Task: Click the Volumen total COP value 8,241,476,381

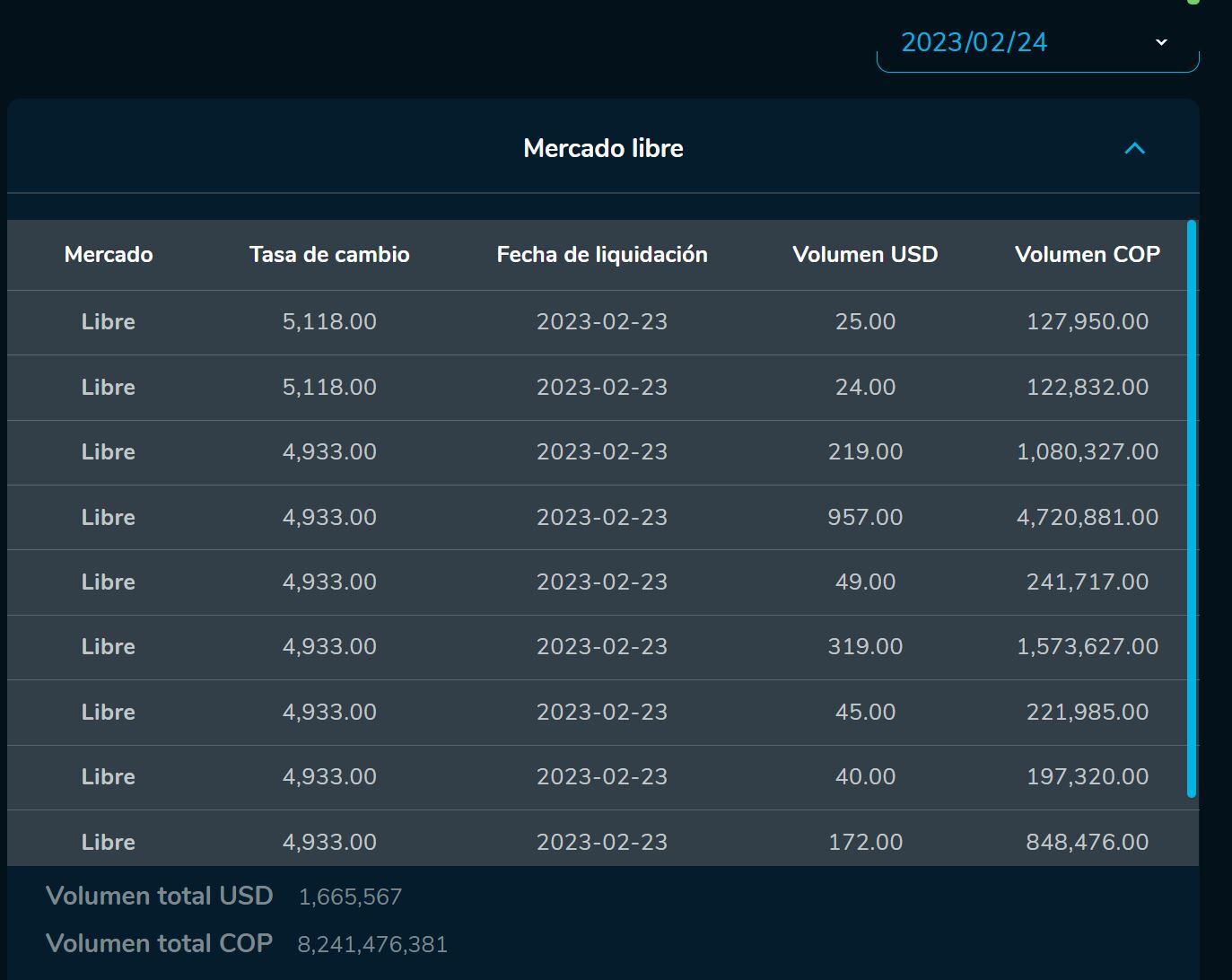Action: pyautogui.click(x=372, y=944)
